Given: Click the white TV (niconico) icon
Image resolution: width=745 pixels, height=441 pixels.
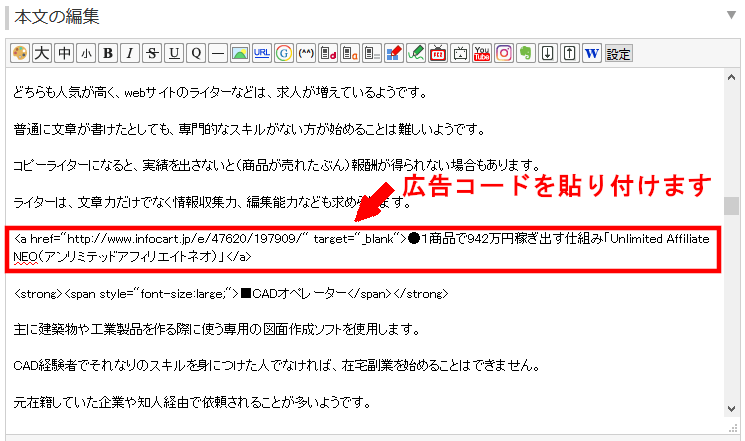Looking at the screenshot, I should 460,53.
